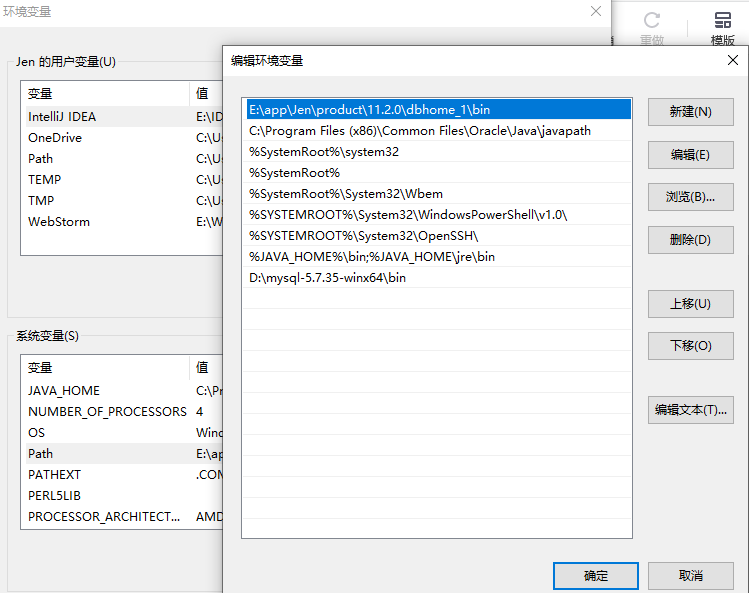Select OneDrive user variable row
Viewport: 749px width, 593px height.
pyautogui.click(x=124, y=138)
